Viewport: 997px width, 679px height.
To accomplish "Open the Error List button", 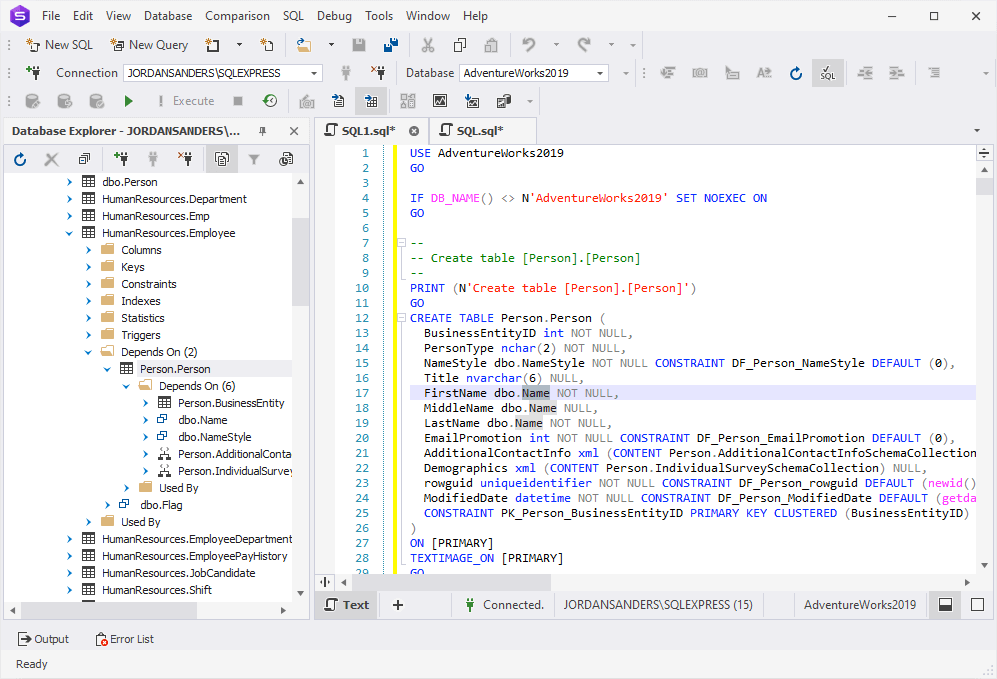I will pos(125,639).
